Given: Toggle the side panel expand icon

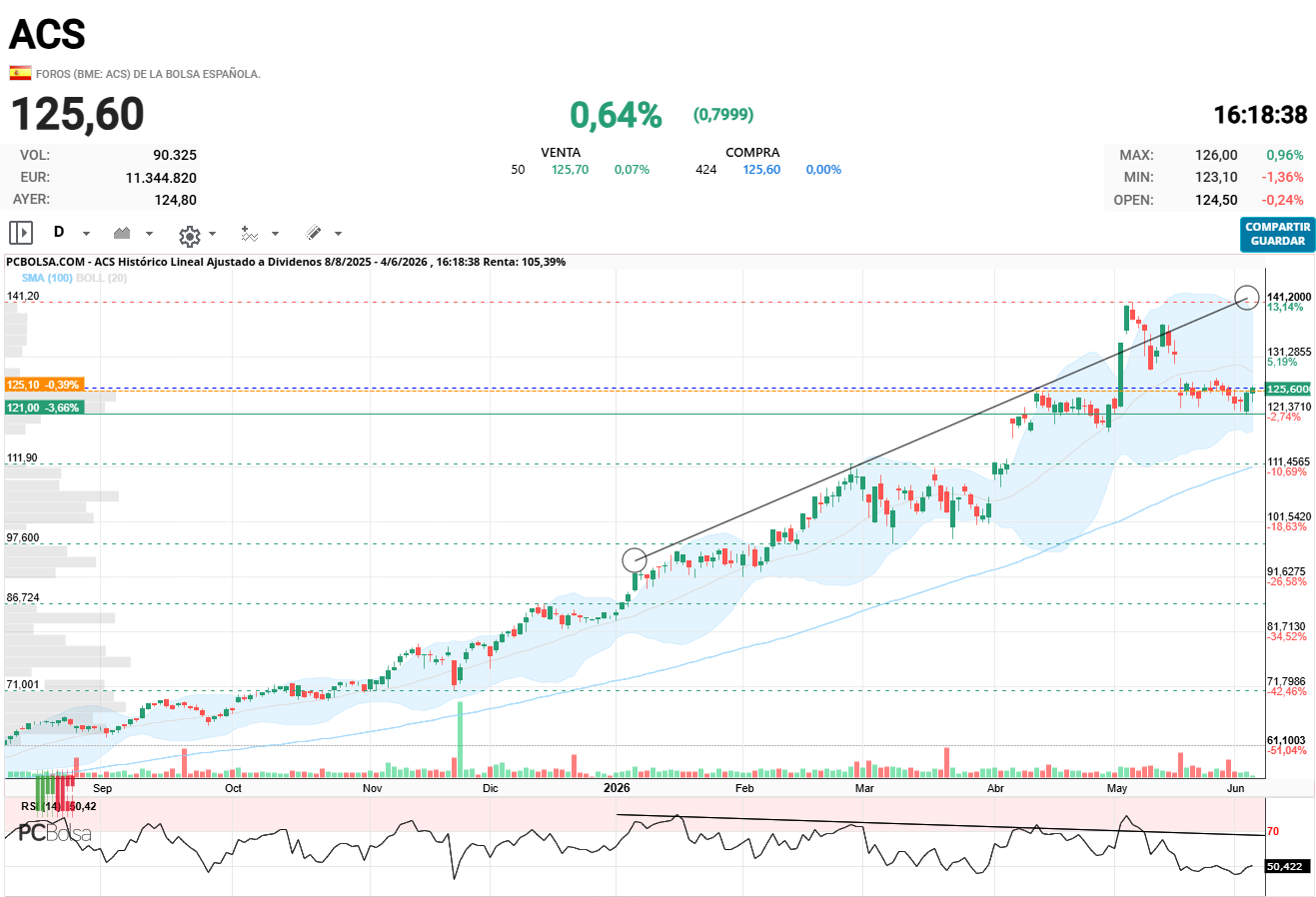Looking at the screenshot, I should click(21, 233).
